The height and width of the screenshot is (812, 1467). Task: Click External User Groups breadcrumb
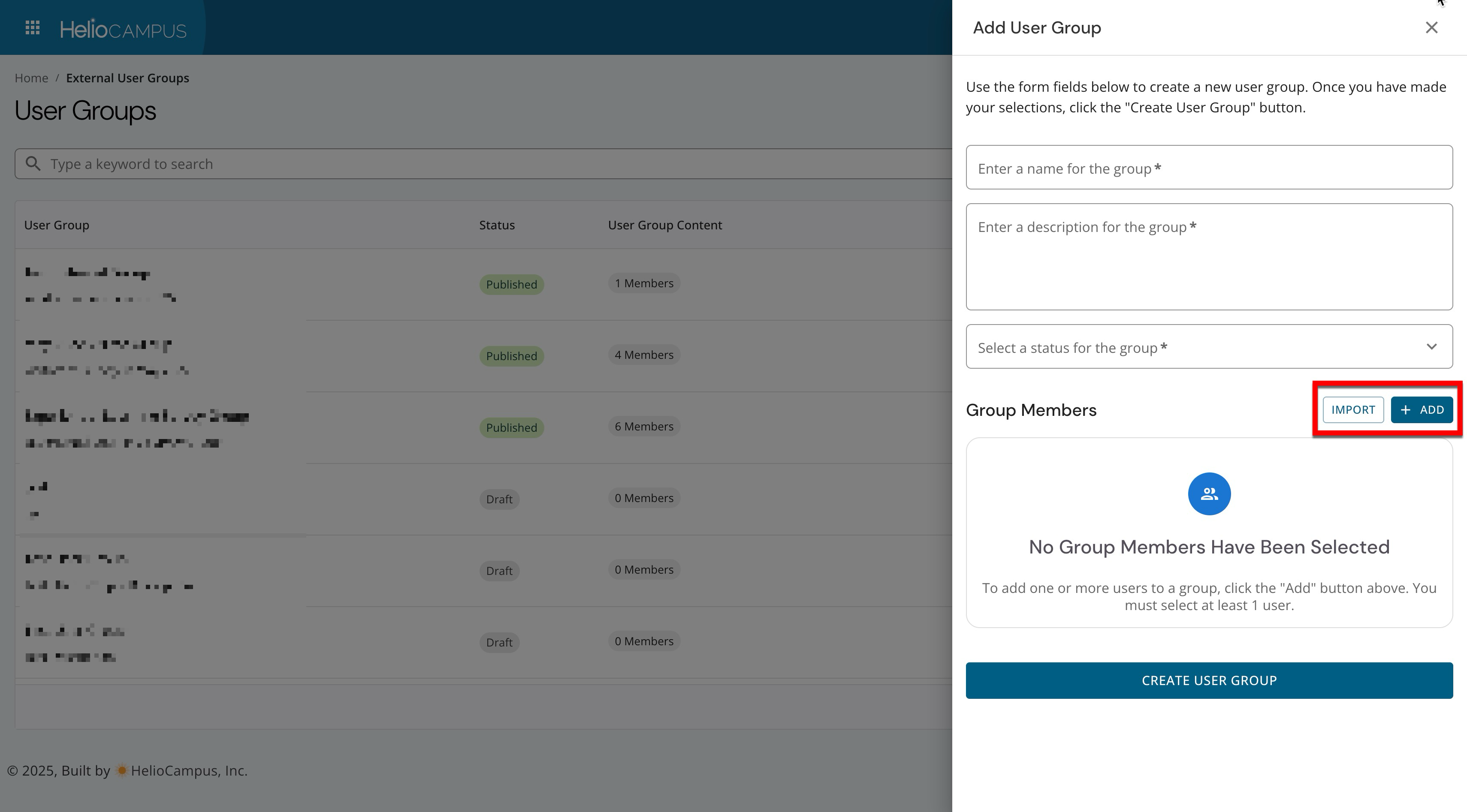(x=127, y=78)
